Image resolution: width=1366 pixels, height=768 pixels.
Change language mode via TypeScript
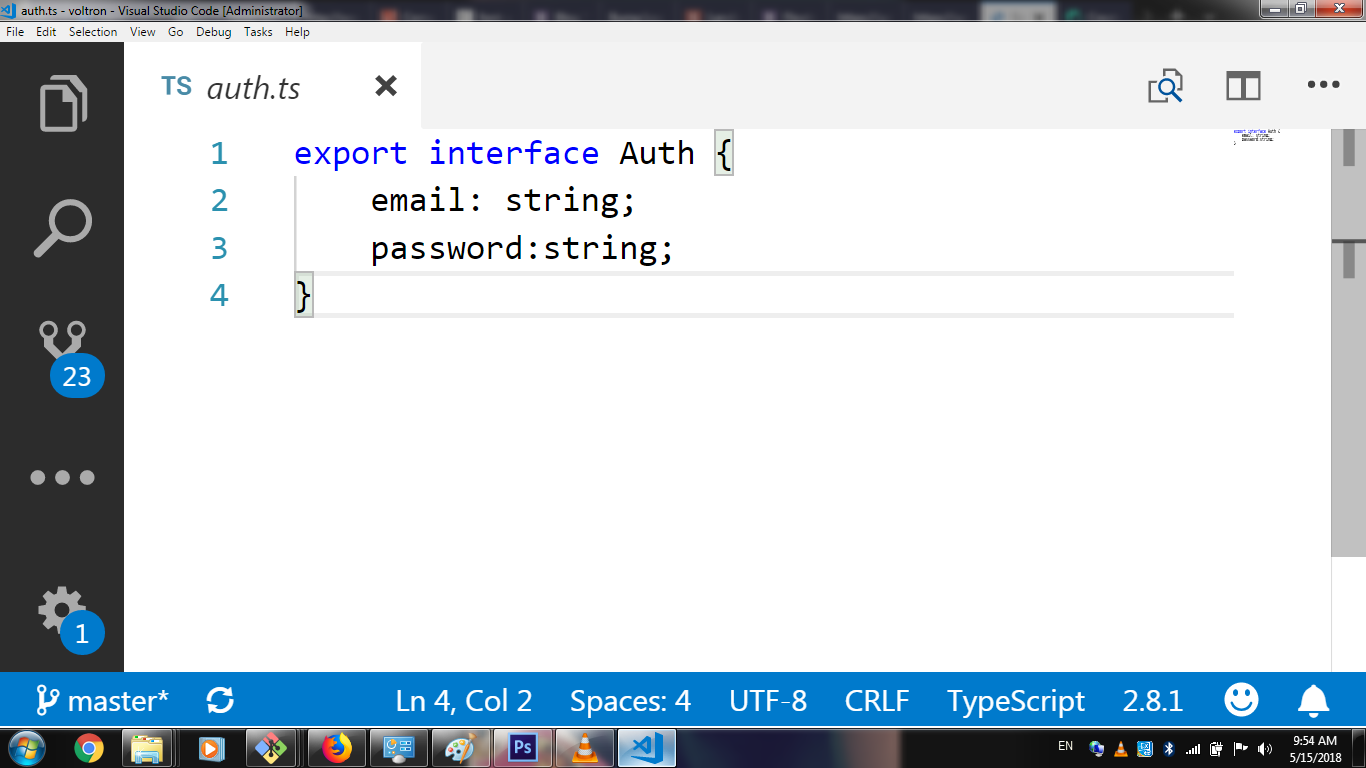1016,701
